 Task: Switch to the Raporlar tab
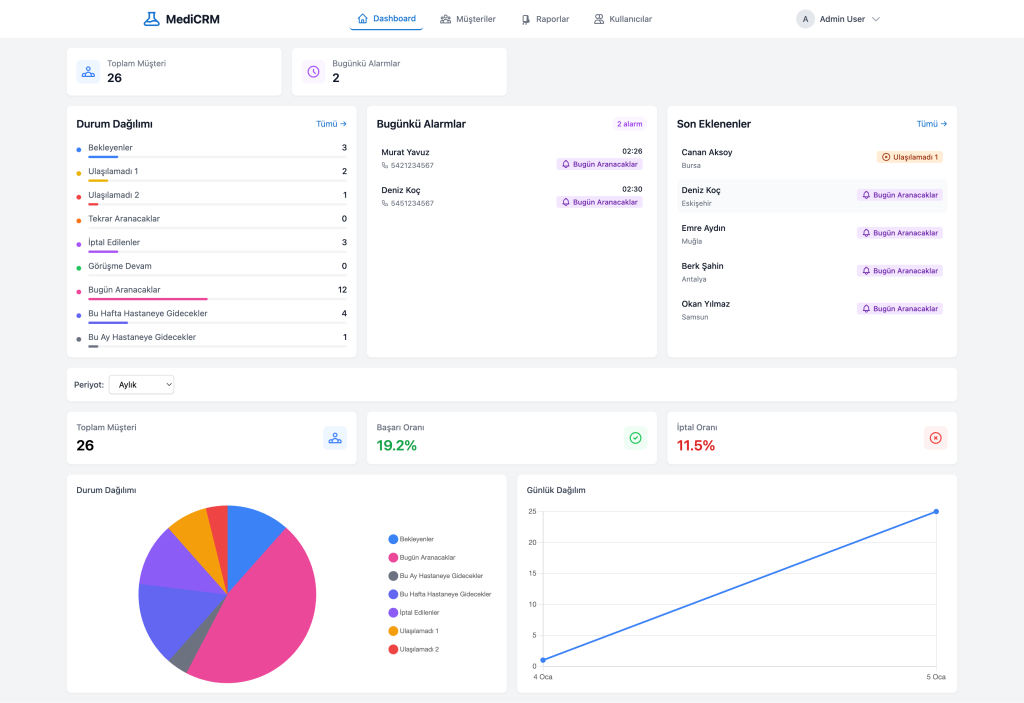(545, 19)
